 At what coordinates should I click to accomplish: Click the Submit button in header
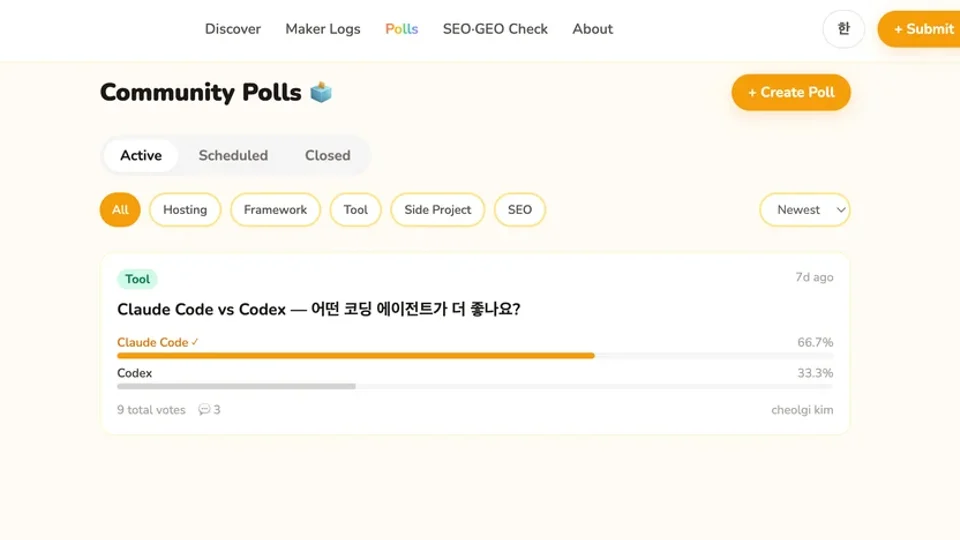920,29
